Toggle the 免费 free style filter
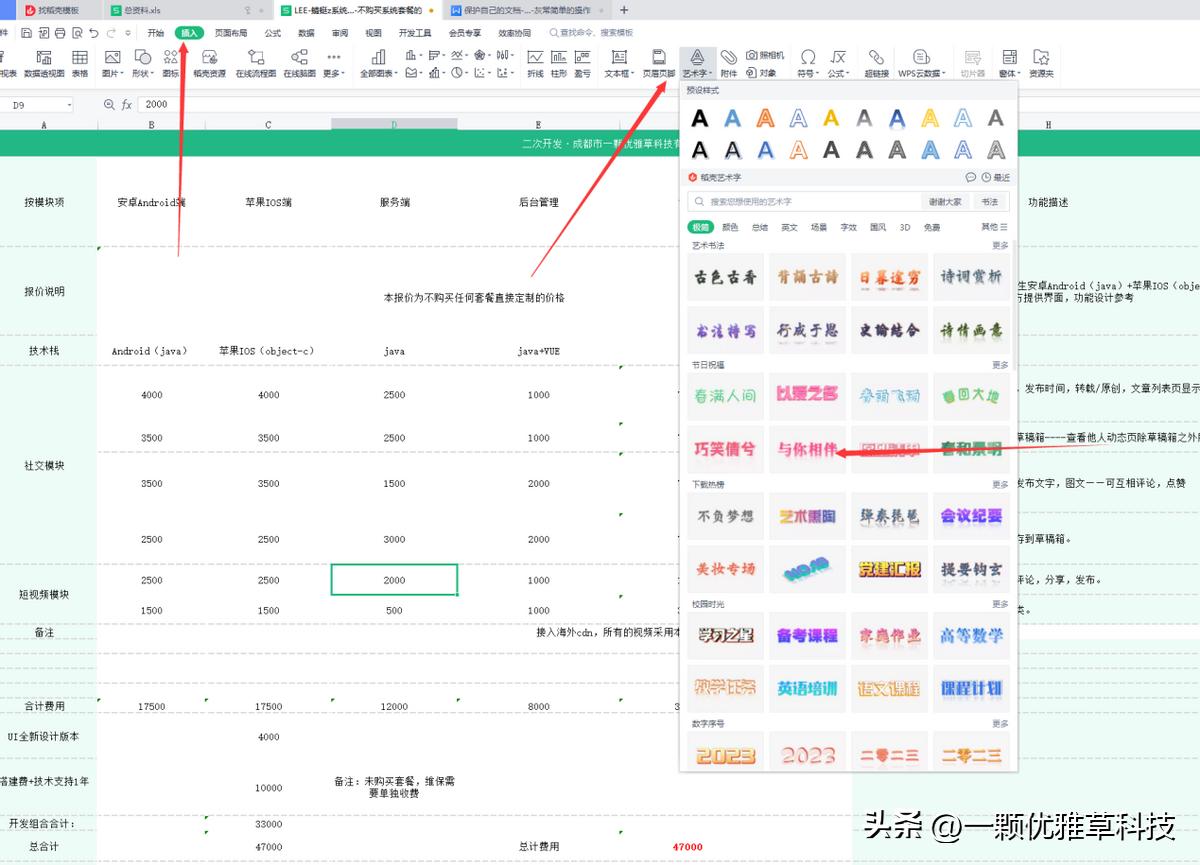The image size is (1200, 865). click(x=930, y=227)
